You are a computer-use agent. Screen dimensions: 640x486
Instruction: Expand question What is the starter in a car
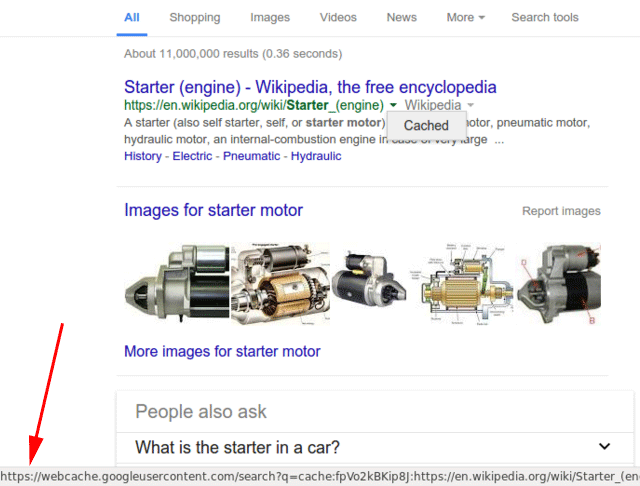375,448
